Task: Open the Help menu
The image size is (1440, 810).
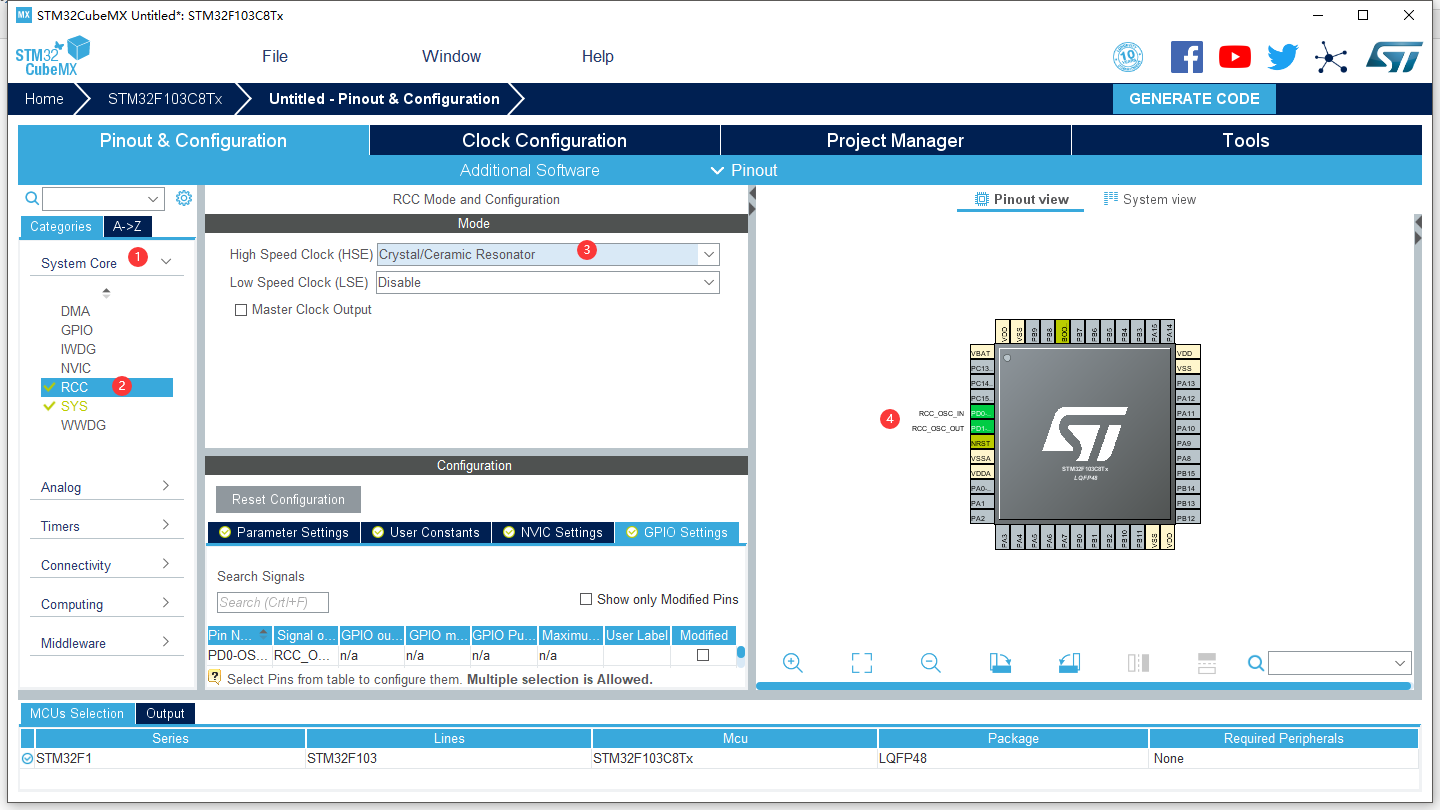Action: coord(597,56)
